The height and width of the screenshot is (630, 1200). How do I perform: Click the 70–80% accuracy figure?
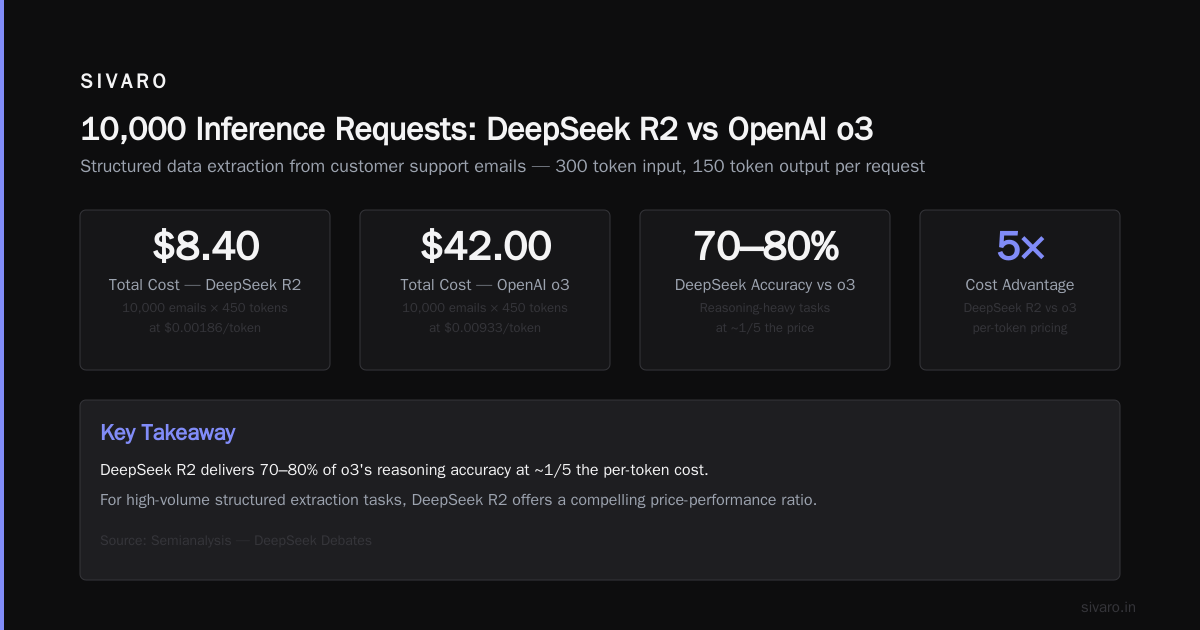765,245
